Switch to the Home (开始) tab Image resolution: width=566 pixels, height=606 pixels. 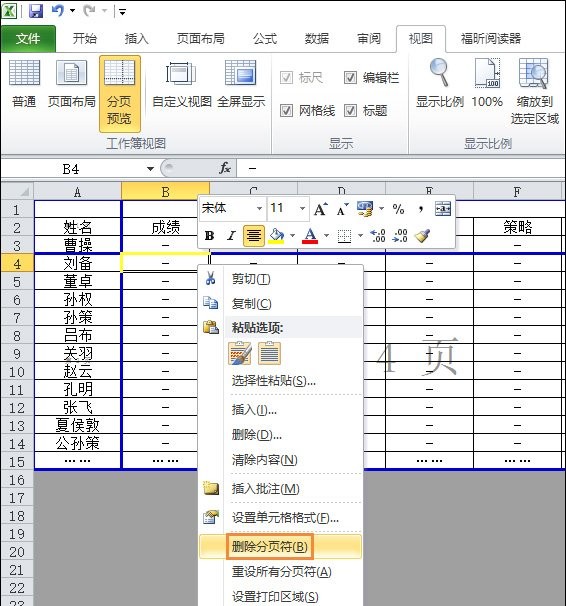tap(85, 39)
